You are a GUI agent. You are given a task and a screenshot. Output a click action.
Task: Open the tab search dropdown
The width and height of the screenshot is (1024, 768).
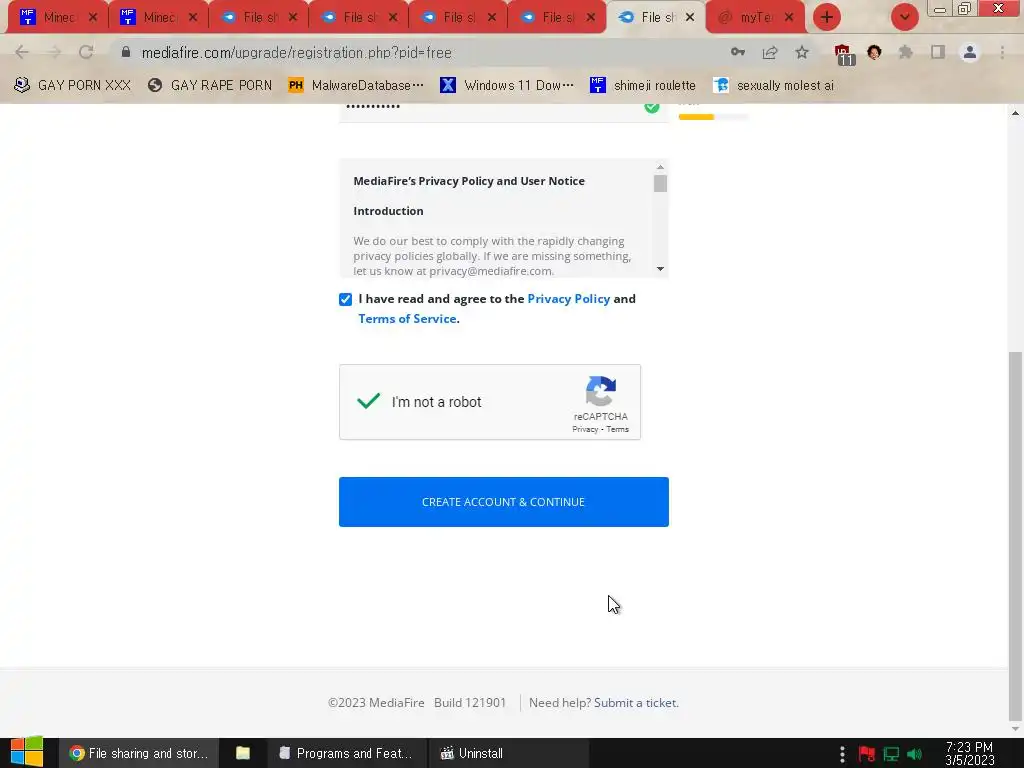pos(904,17)
